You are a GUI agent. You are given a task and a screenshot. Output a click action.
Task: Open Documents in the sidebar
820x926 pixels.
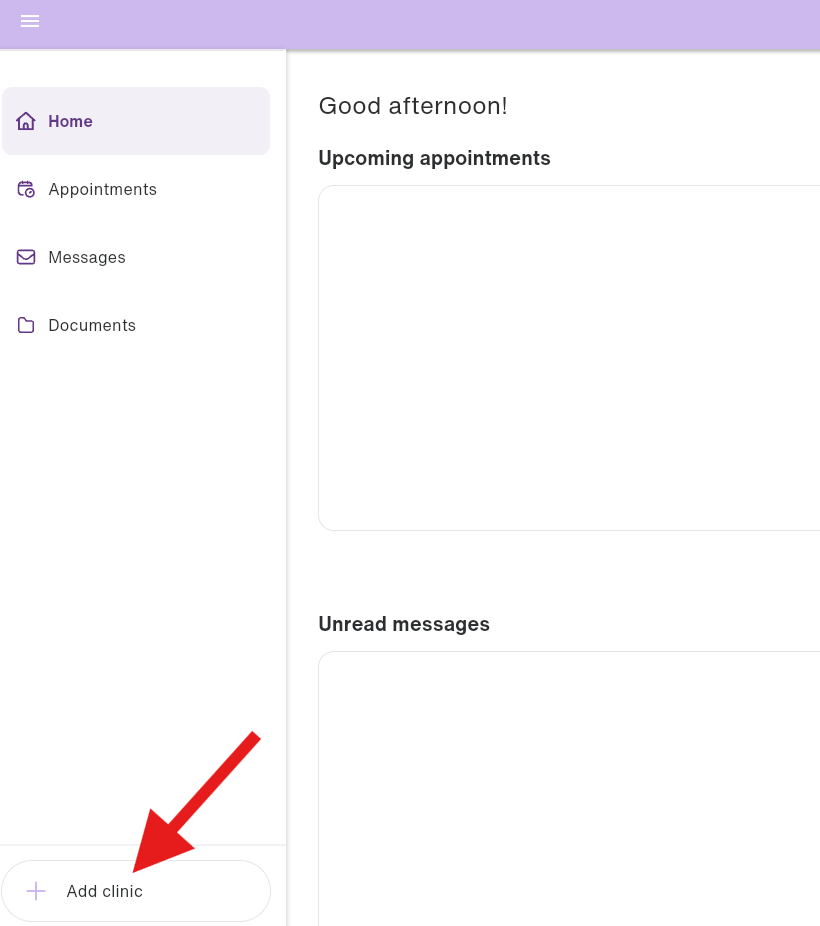[x=136, y=325]
